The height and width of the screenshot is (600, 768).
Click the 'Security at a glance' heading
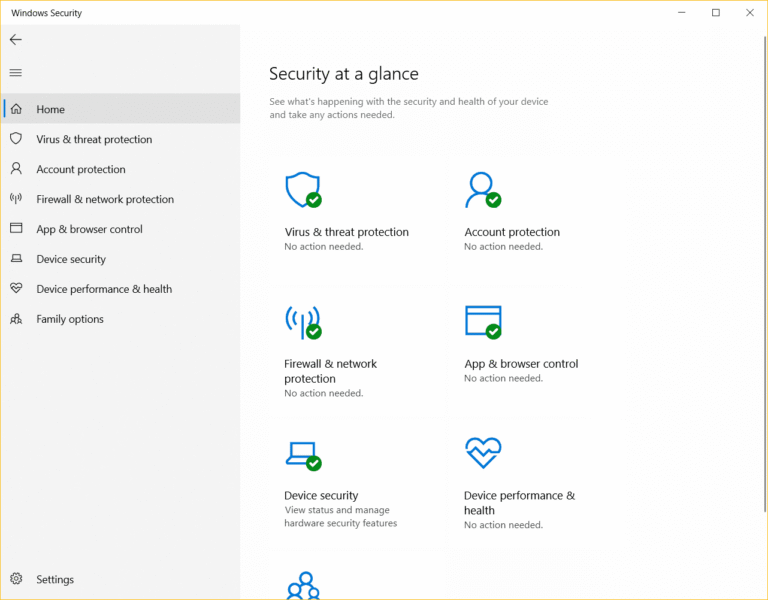click(344, 74)
